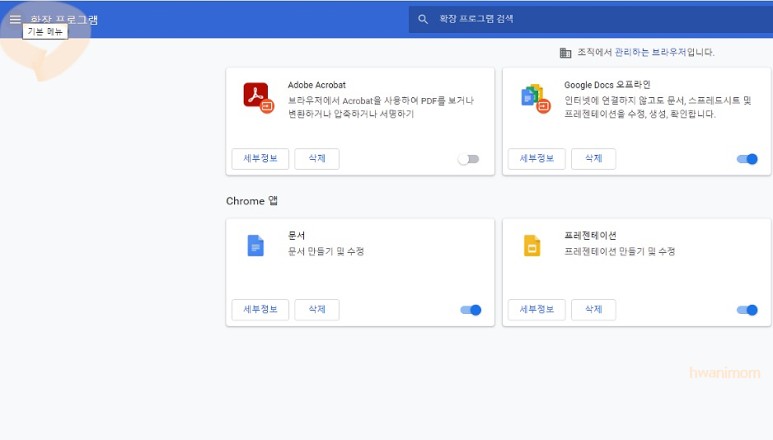Turn off the 문서 app toggle
The image size is (773, 440).
pos(470,310)
